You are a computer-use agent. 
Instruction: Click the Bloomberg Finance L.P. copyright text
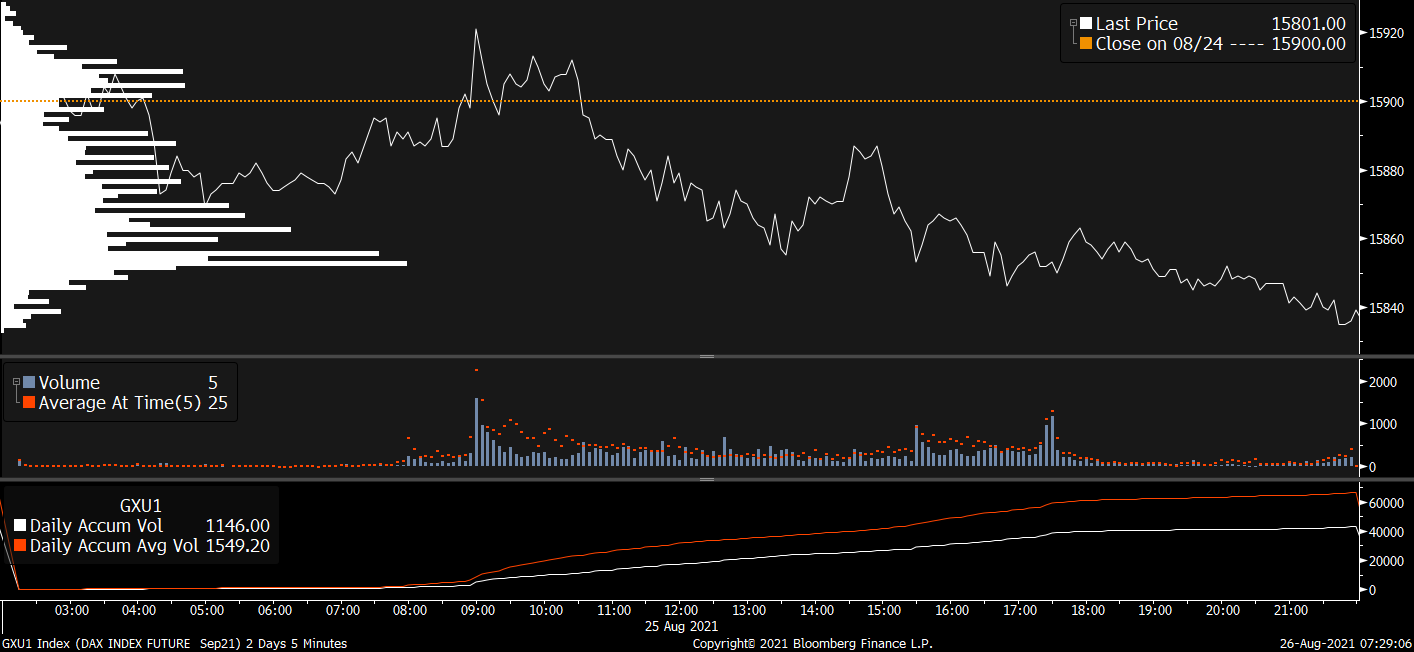point(812,644)
